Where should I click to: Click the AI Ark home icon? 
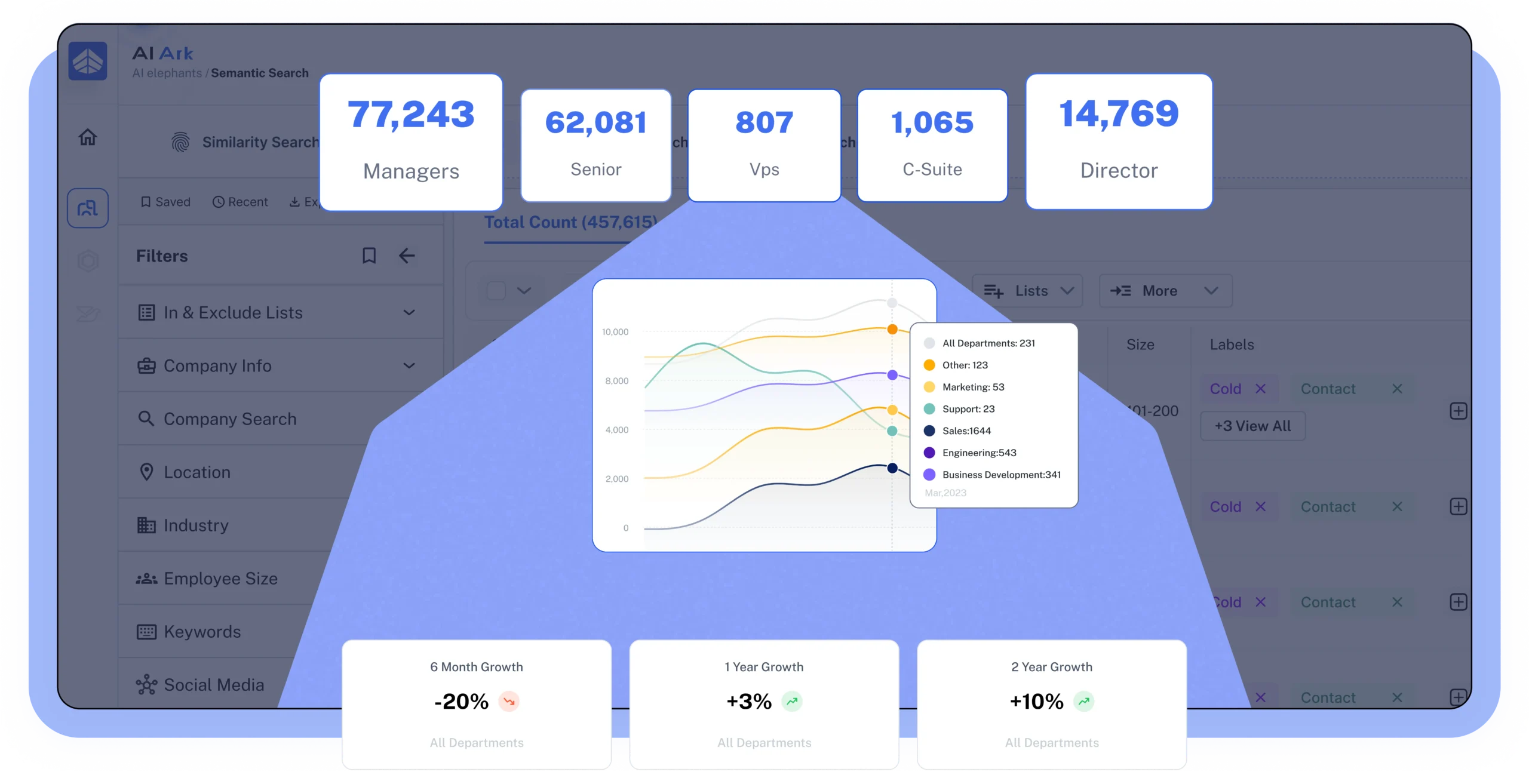[89, 62]
